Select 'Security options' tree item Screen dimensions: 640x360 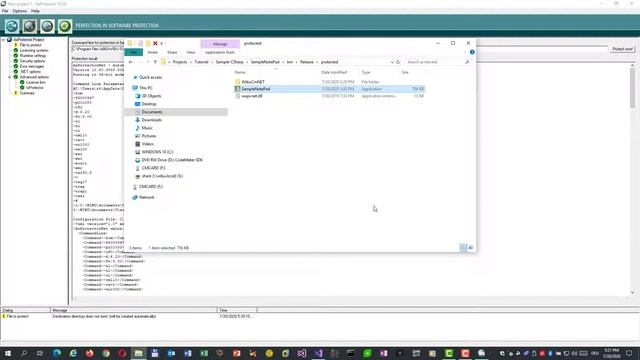pos(32,61)
